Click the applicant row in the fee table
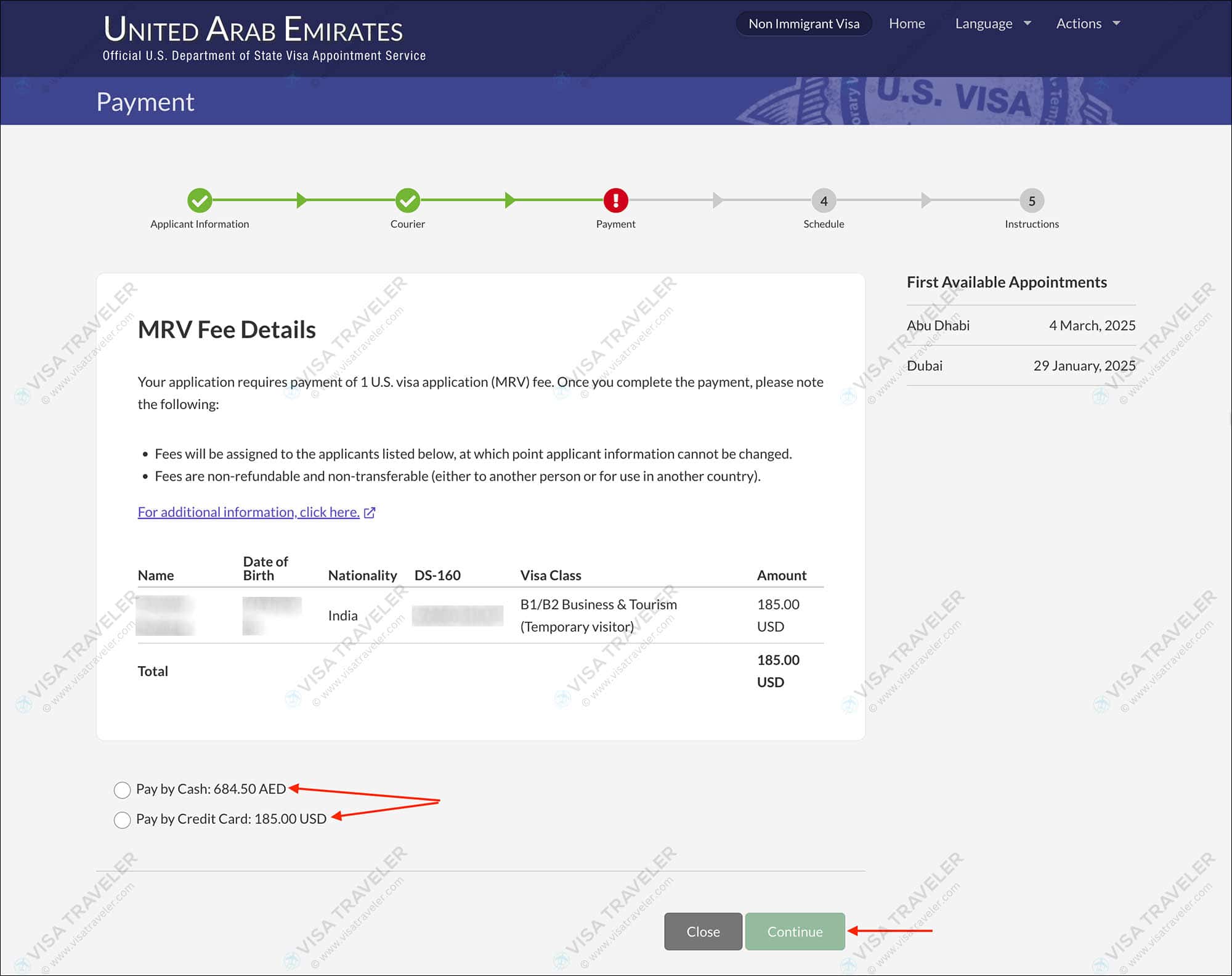Screen dimensions: 1232x976 pos(480,615)
